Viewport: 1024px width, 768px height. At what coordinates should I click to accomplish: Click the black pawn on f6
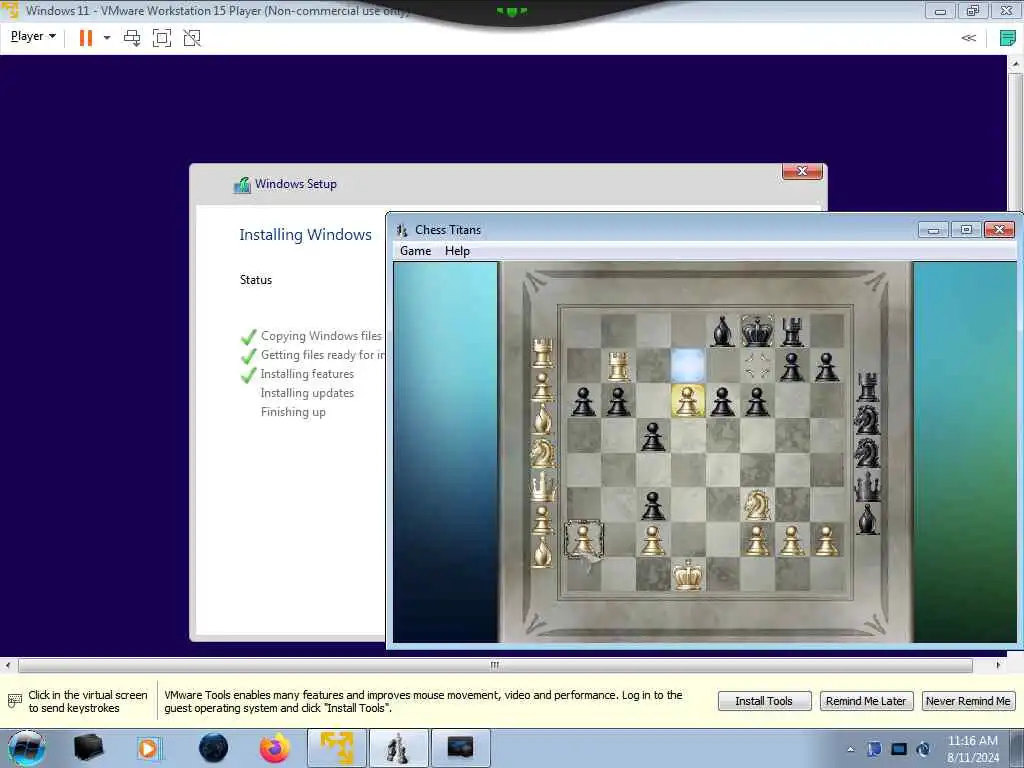pyautogui.click(x=757, y=402)
